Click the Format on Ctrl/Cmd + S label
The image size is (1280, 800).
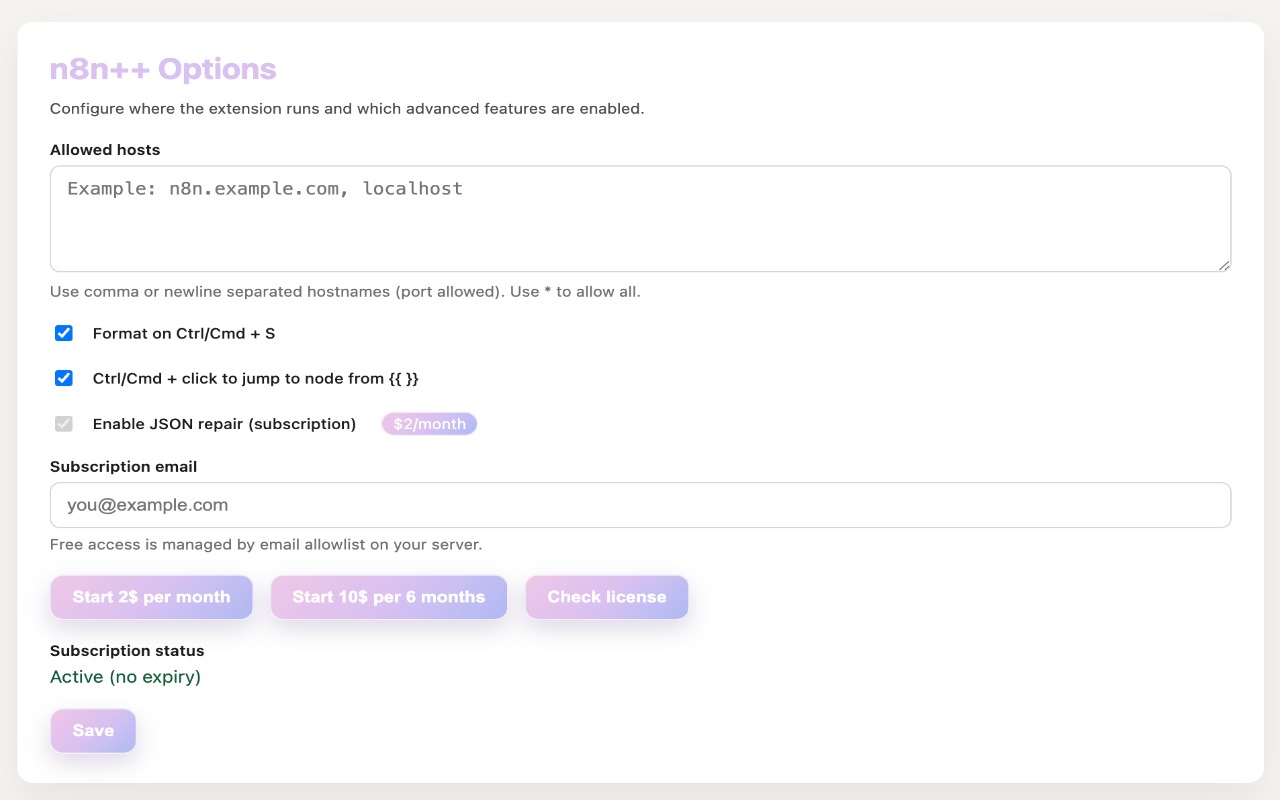pos(184,334)
